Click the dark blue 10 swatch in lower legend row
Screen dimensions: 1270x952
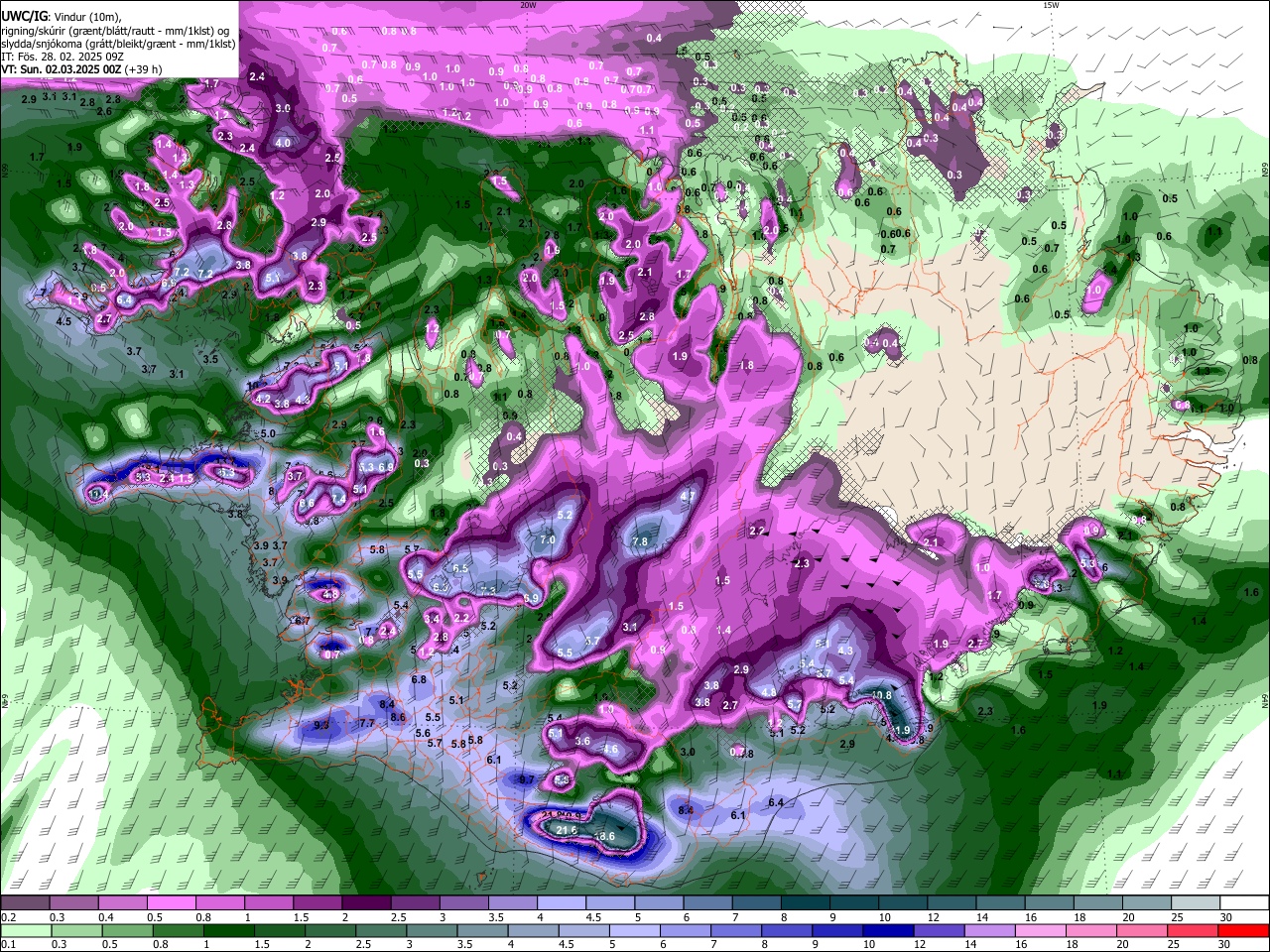point(889,931)
